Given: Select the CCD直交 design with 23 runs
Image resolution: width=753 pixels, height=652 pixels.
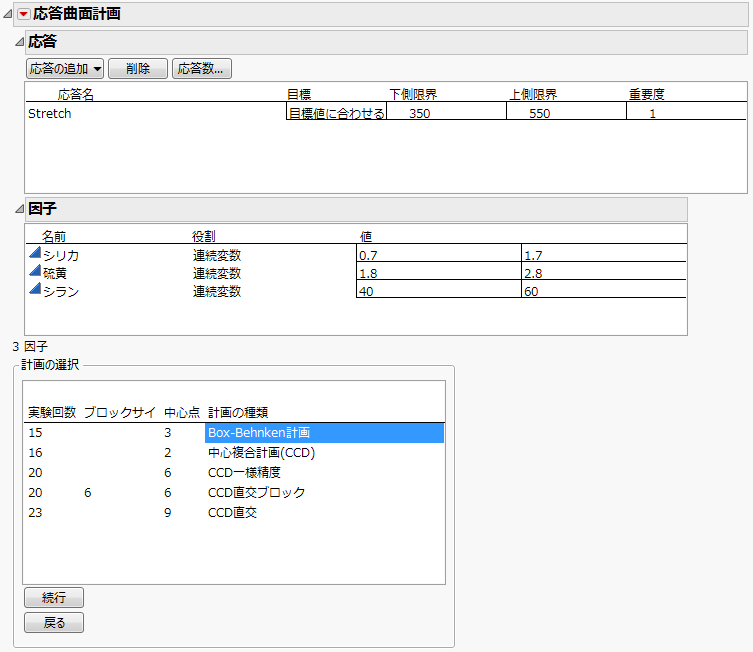Looking at the screenshot, I should click(x=234, y=513).
